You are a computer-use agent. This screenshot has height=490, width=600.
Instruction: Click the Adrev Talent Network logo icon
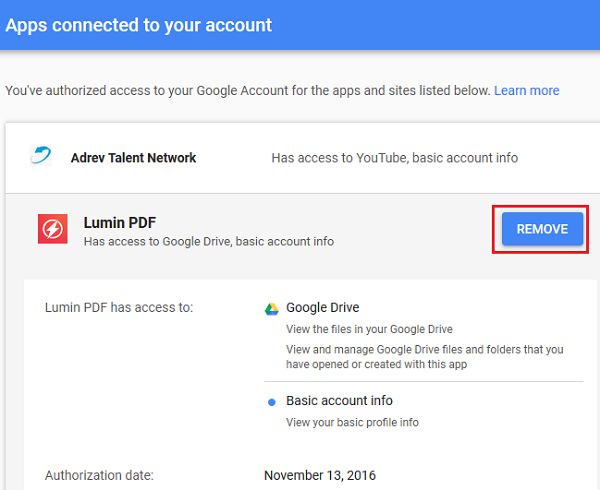[x=41, y=155]
